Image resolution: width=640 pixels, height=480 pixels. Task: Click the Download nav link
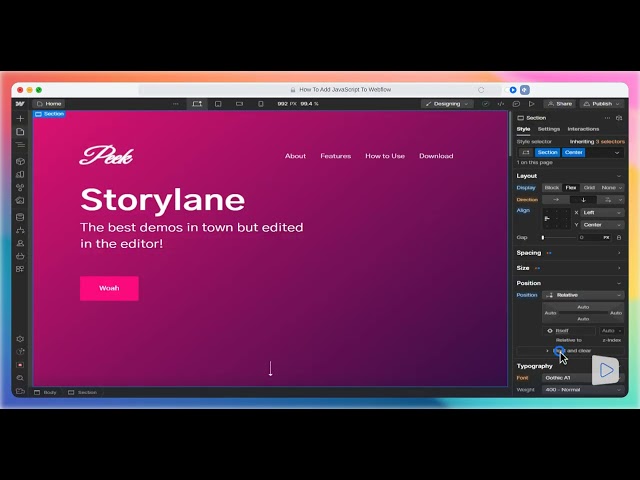pos(436,156)
